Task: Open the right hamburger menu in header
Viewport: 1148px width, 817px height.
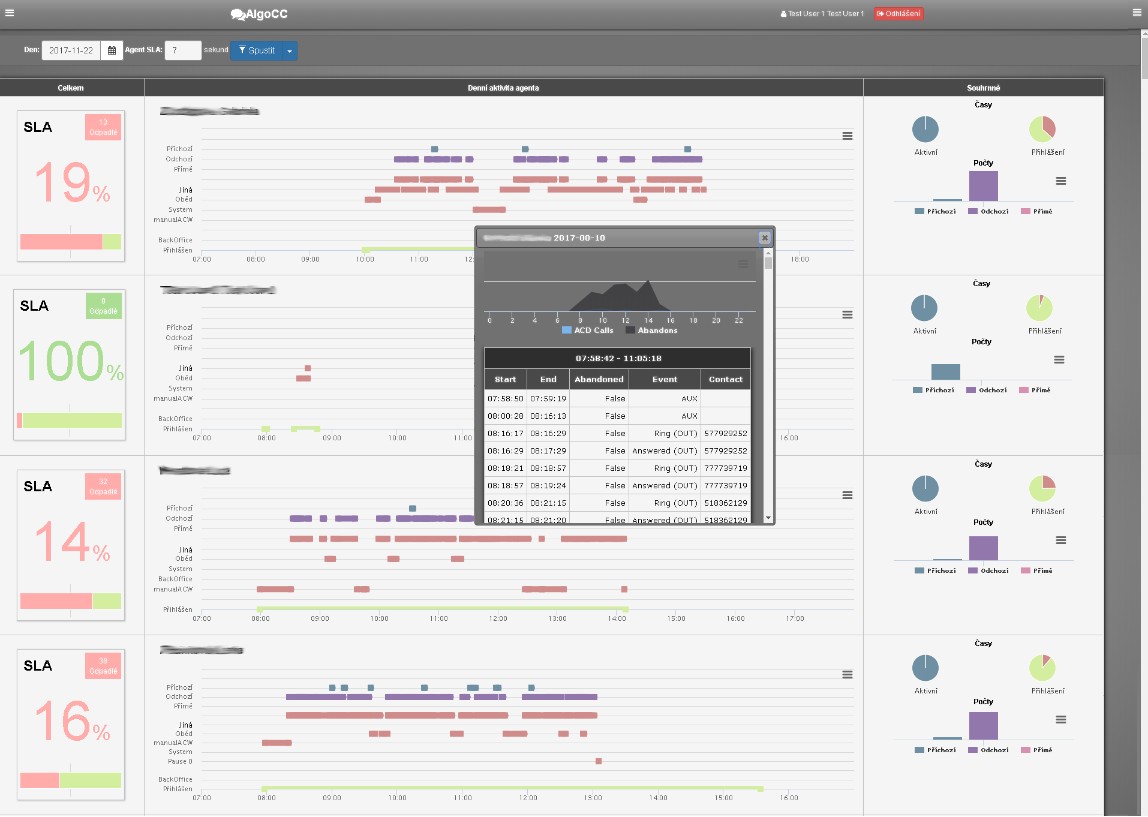Action: pos(1136,13)
